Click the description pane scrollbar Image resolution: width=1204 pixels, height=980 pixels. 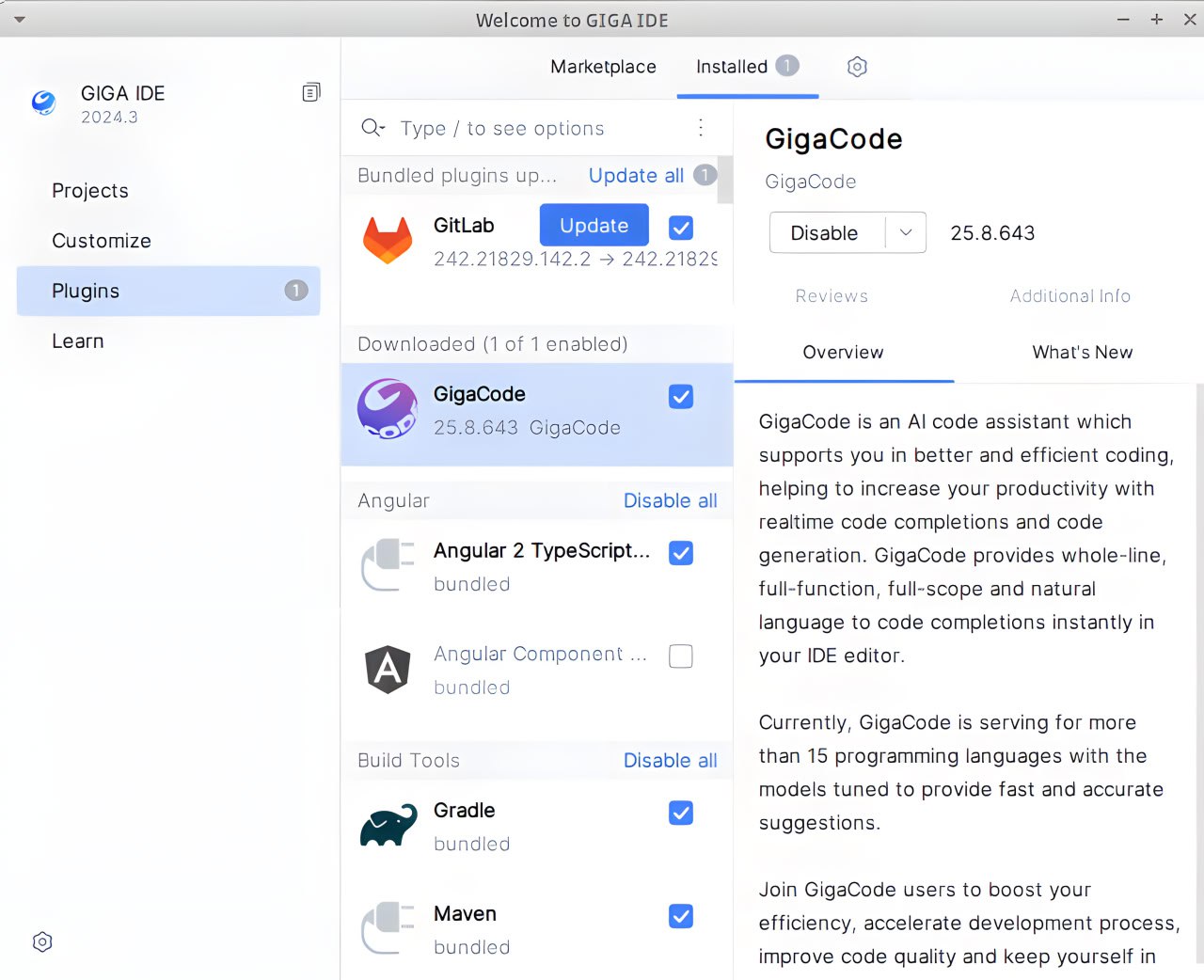pyautogui.click(x=1199, y=672)
